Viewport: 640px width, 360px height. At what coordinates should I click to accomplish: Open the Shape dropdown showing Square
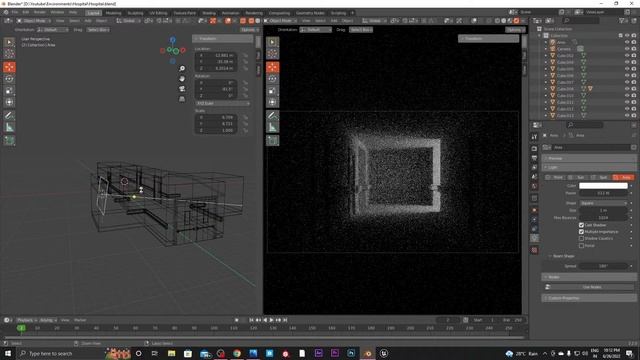[603, 203]
